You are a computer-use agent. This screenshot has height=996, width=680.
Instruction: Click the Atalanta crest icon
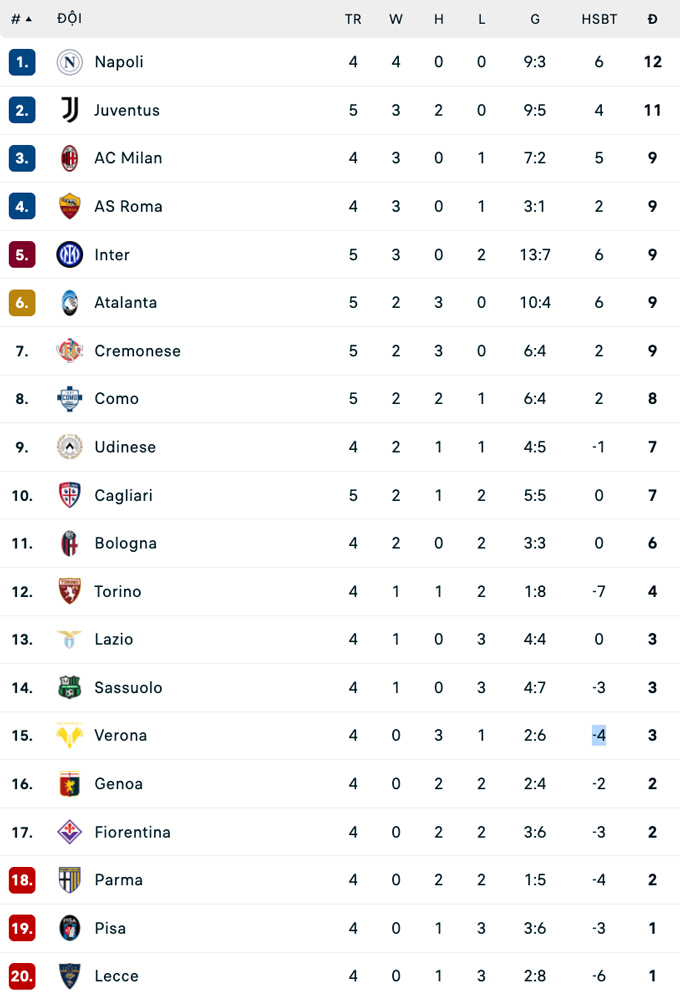point(69,302)
